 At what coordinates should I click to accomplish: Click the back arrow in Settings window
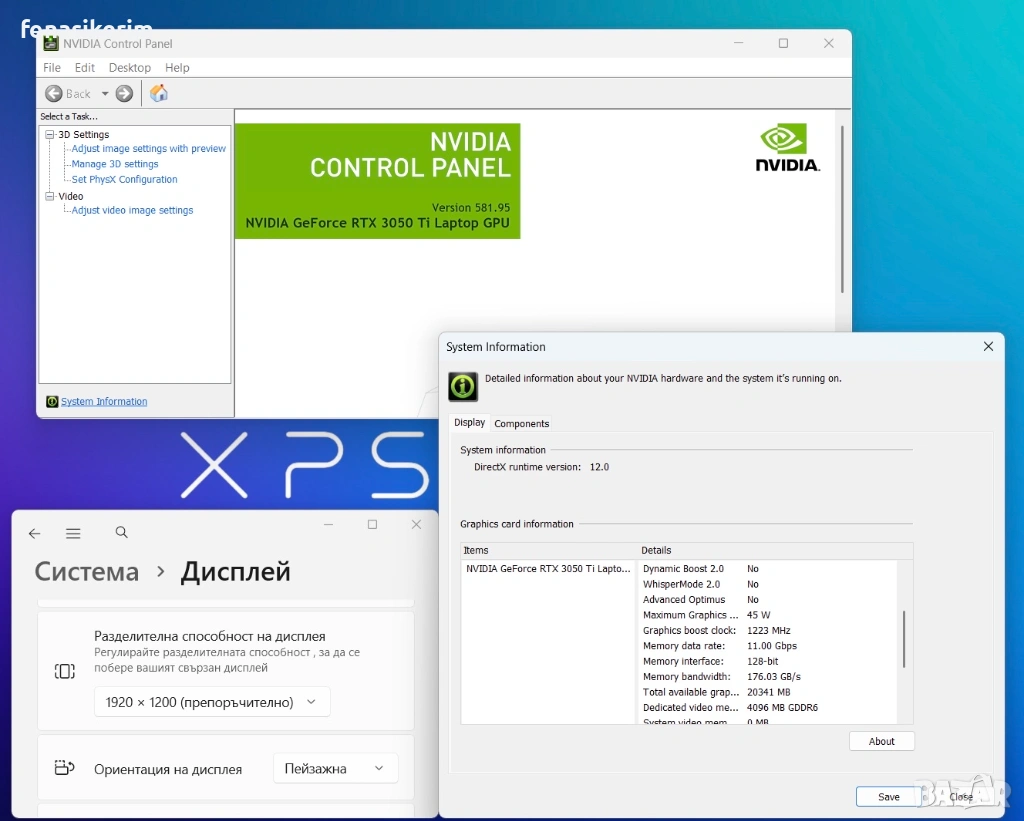coord(35,534)
